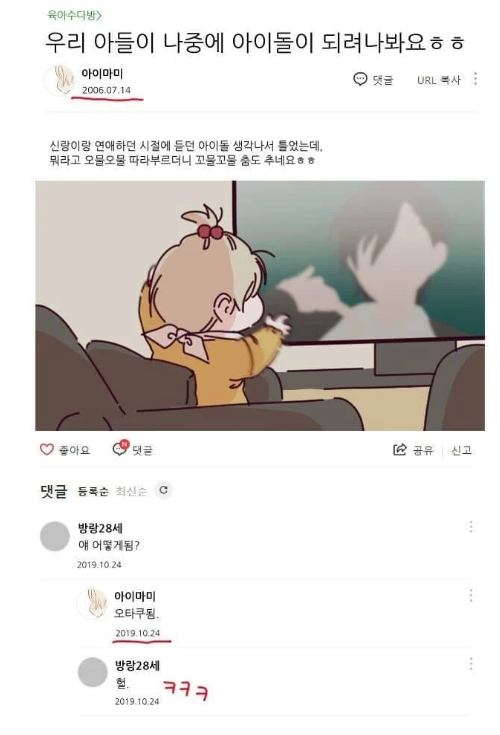
Task: Open options menu for the 헐 reply
Action: click(471, 664)
